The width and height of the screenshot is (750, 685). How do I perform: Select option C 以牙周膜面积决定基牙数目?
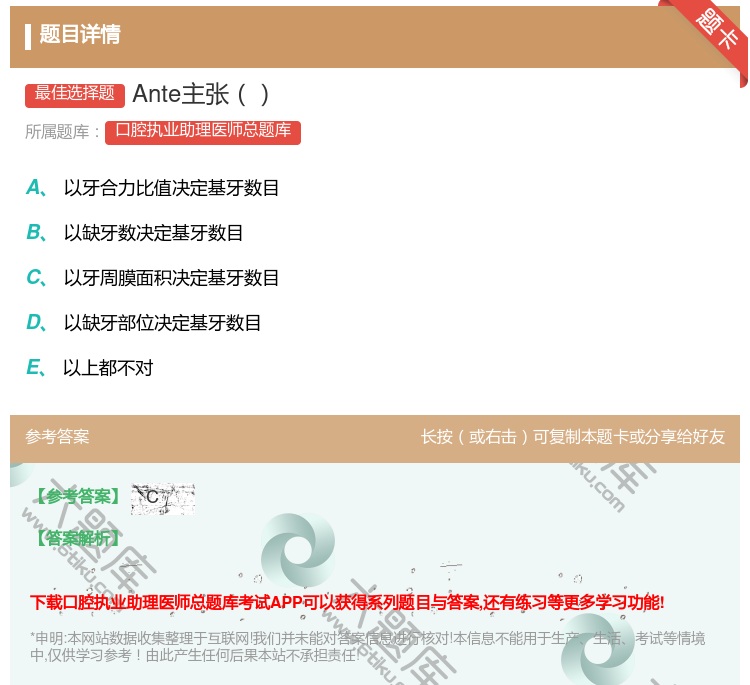(153, 277)
